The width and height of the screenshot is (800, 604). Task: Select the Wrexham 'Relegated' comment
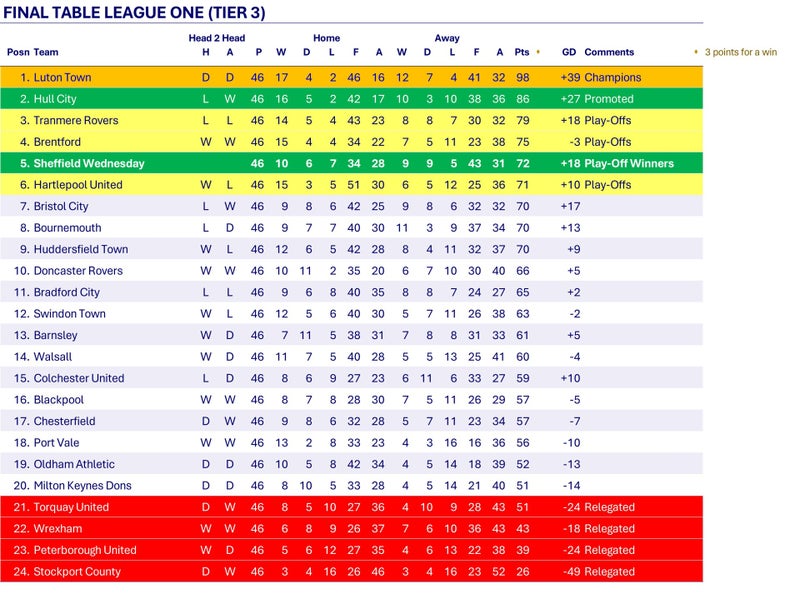pyautogui.click(x=609, y=529)
